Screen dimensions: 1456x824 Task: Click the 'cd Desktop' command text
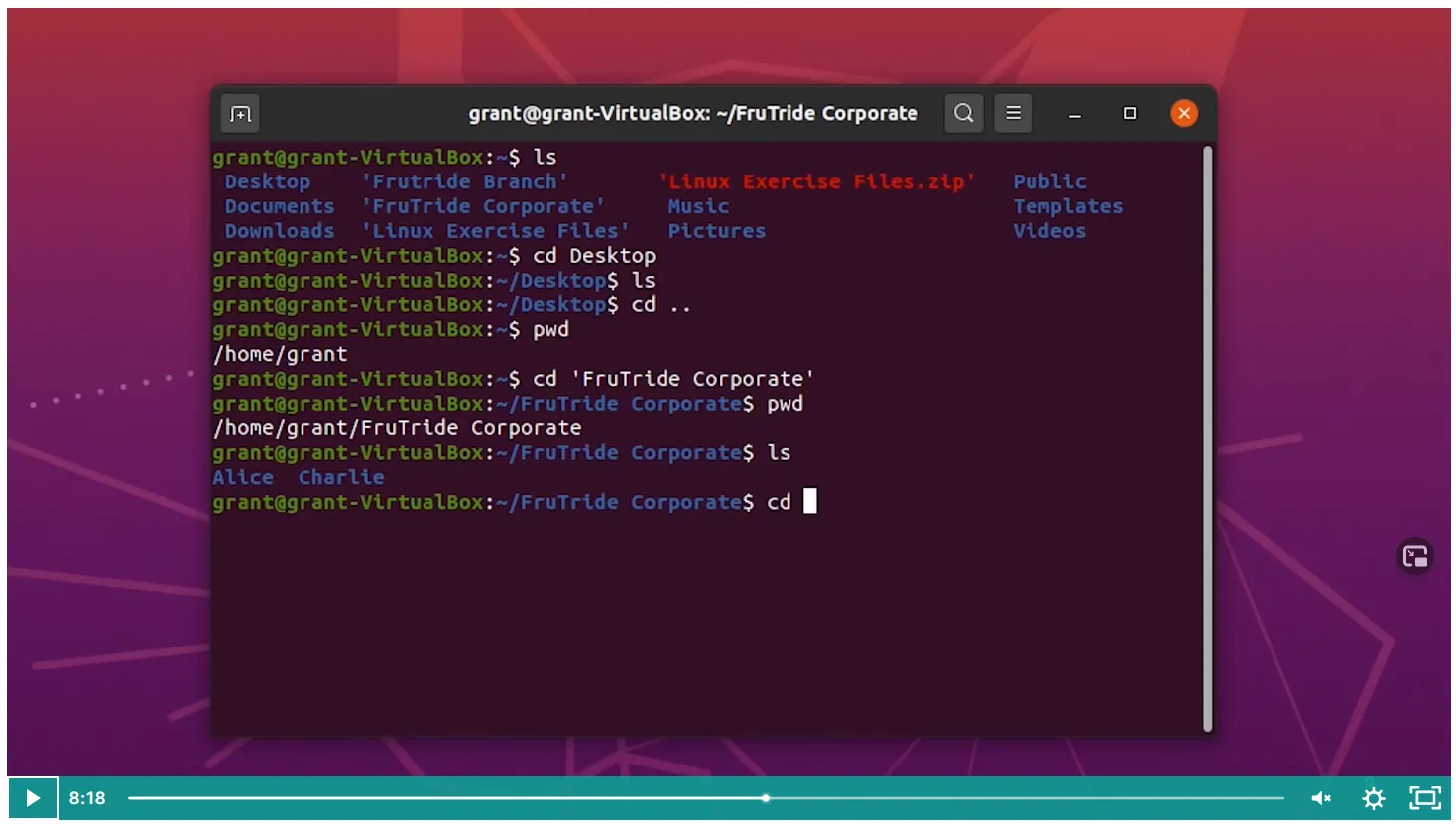594,256
